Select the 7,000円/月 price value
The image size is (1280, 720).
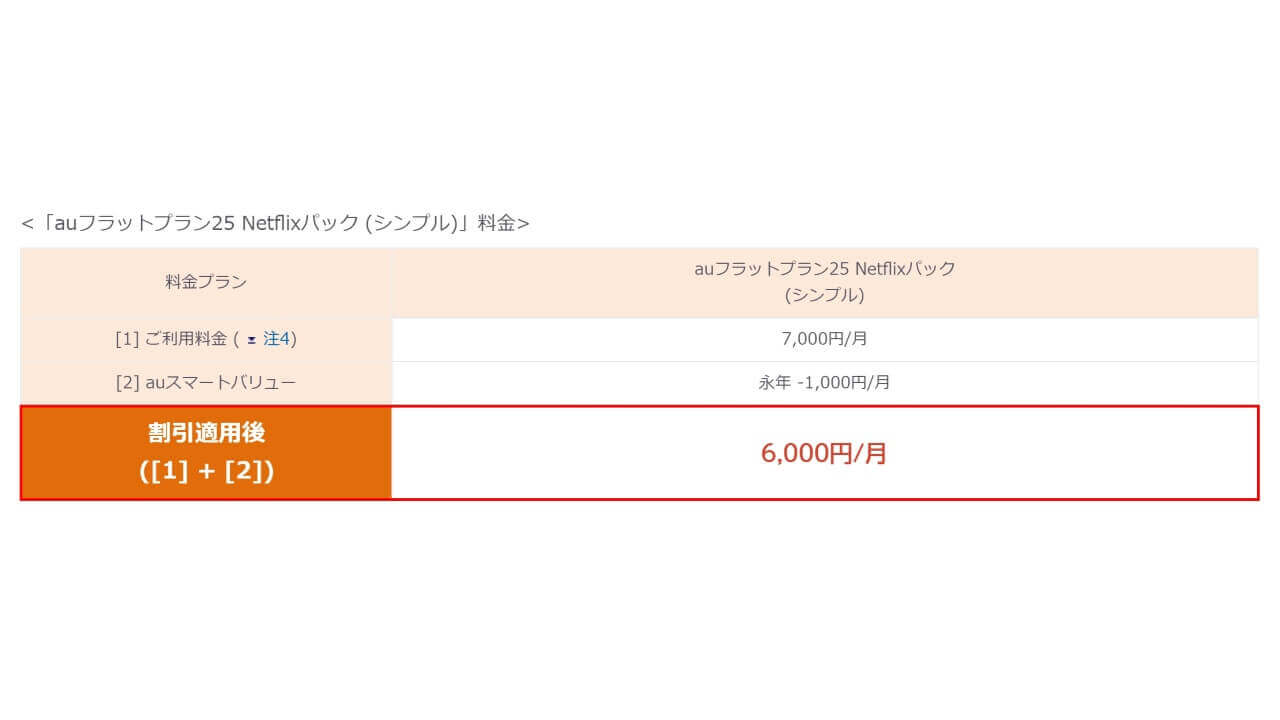click(825, 339)
